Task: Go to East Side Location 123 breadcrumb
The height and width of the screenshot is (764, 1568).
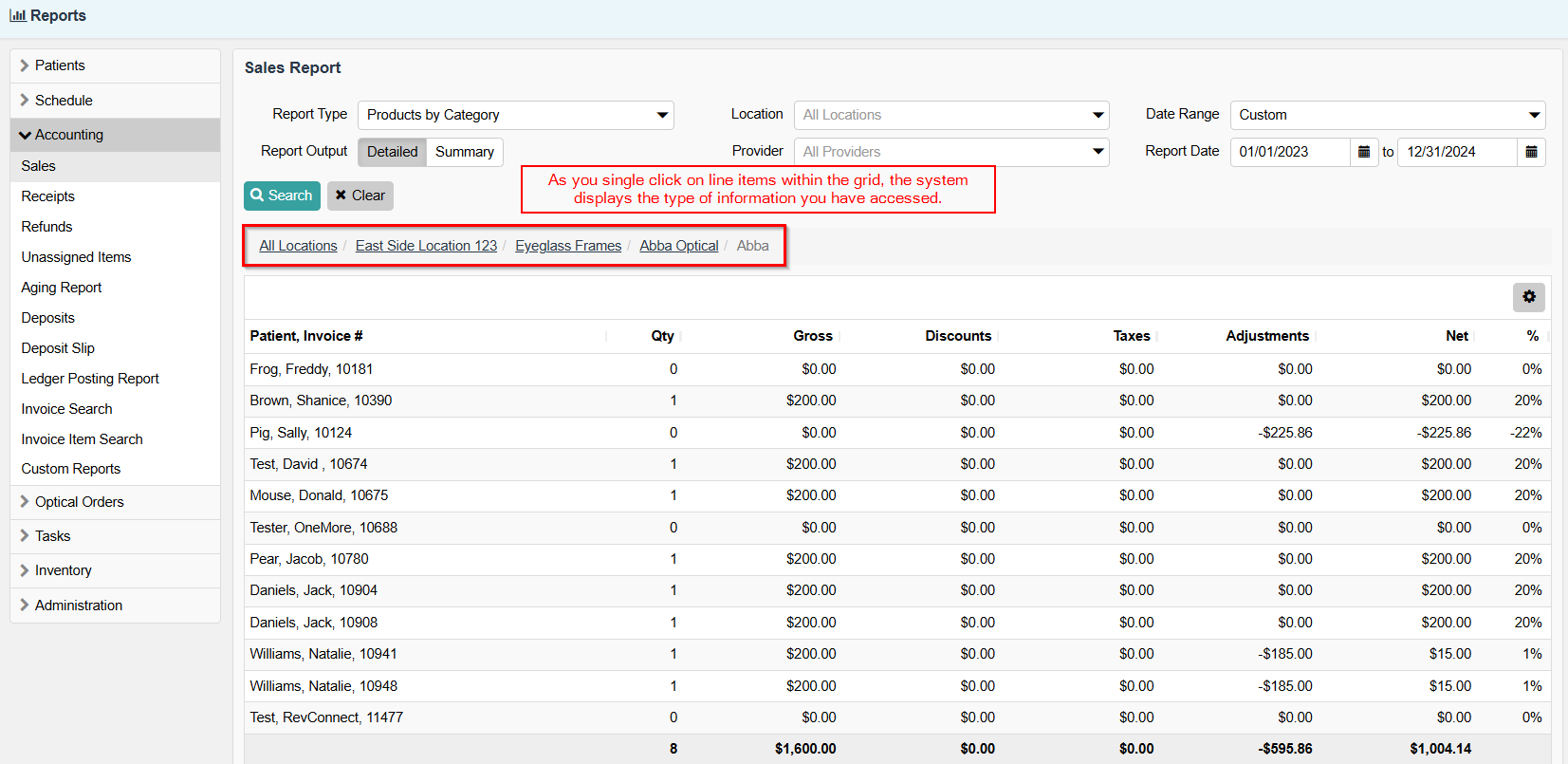Action: click(x=426, y=246)
